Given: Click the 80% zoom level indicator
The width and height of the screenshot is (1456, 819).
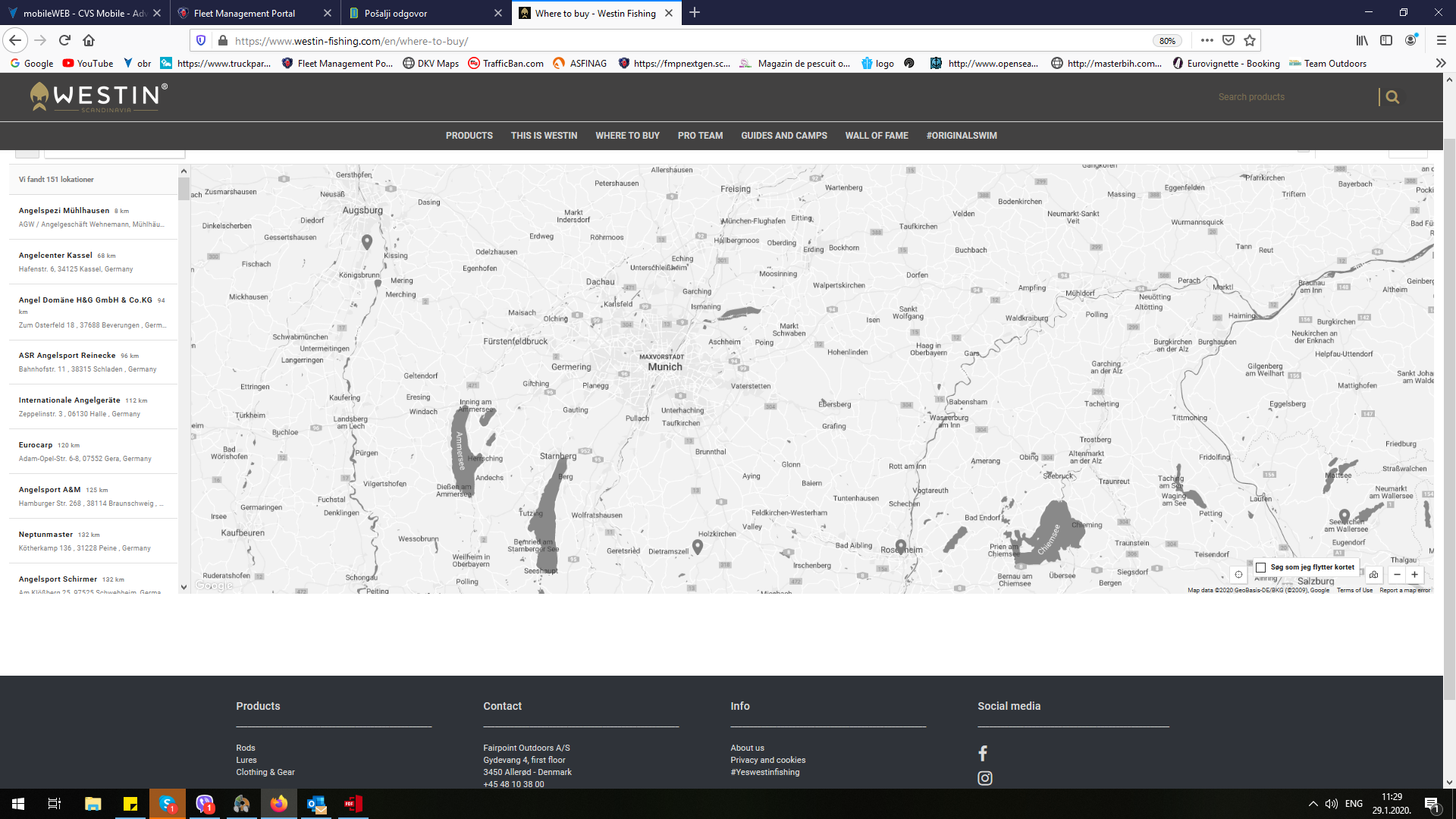Looking at the screenshot, I should (1167, 41).
